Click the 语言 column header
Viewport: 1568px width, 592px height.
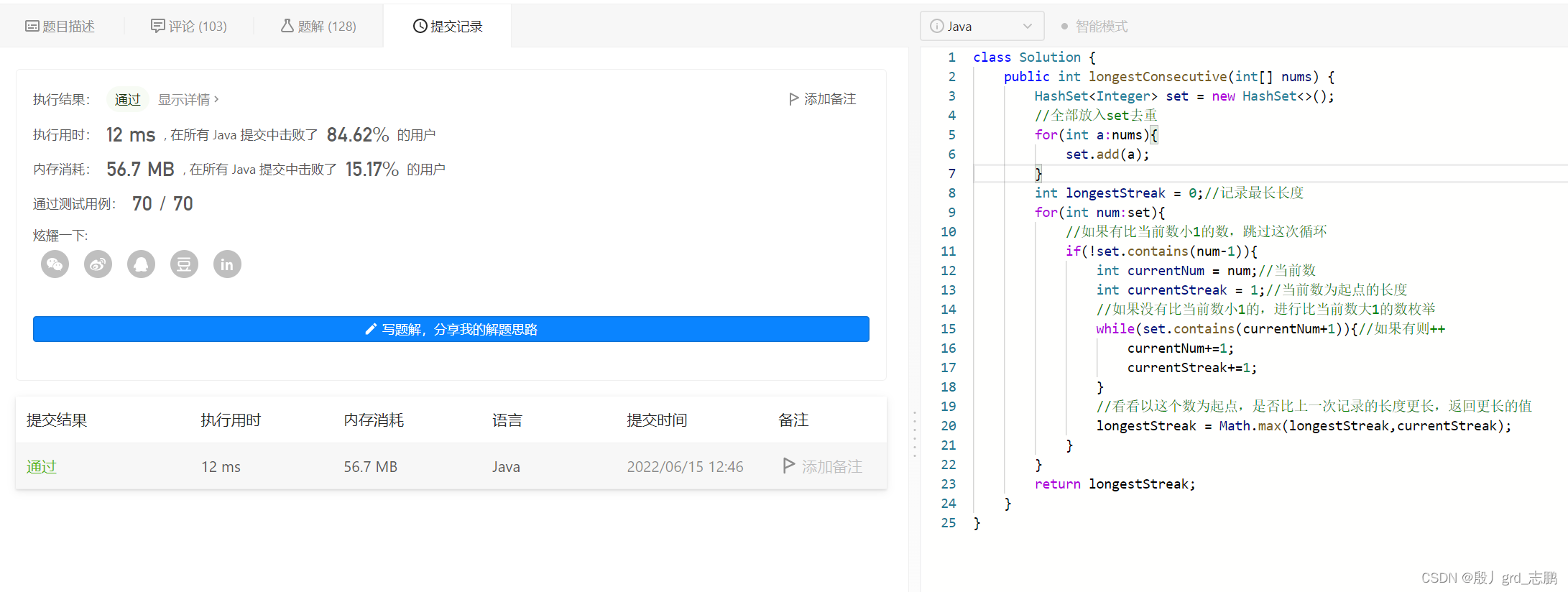(x=507, y=420)
